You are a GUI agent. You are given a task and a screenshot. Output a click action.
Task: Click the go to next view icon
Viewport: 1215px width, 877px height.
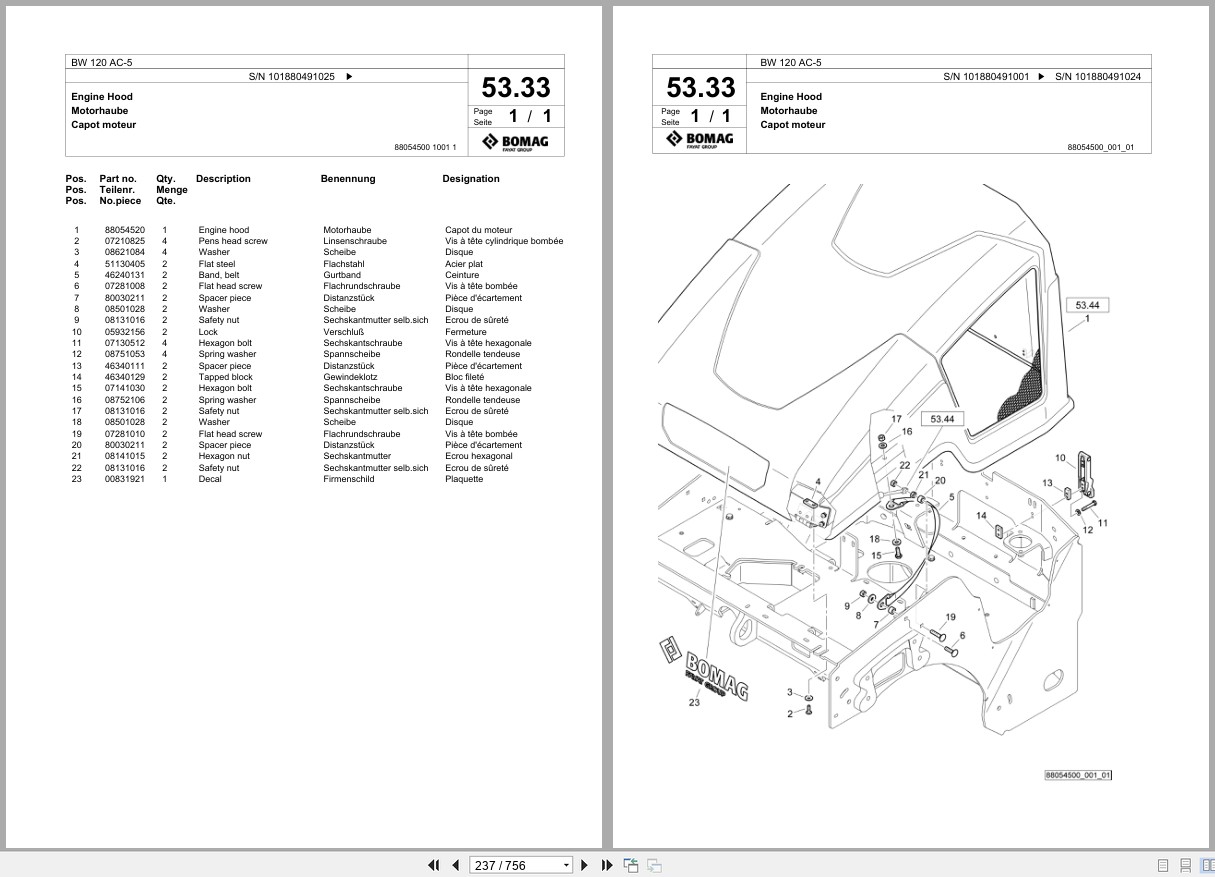[x=654, y=865]
